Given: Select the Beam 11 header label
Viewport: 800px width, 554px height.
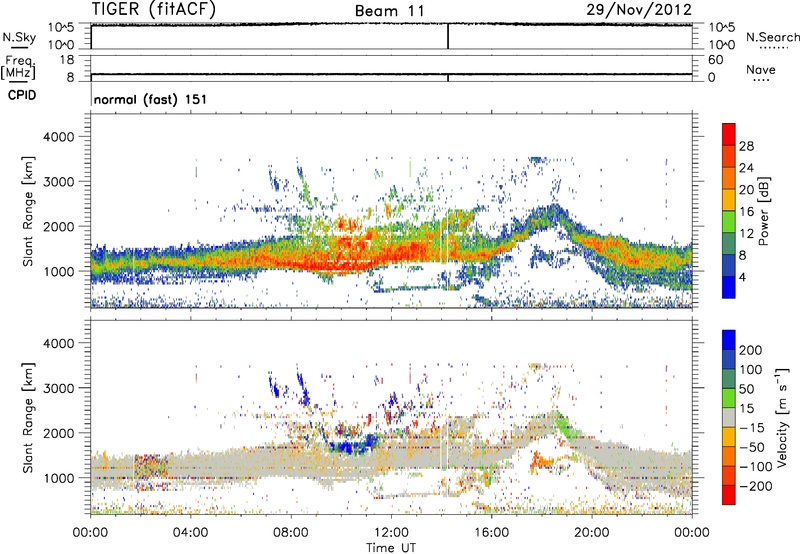Looking at the screenshot, I should point(390,11).
